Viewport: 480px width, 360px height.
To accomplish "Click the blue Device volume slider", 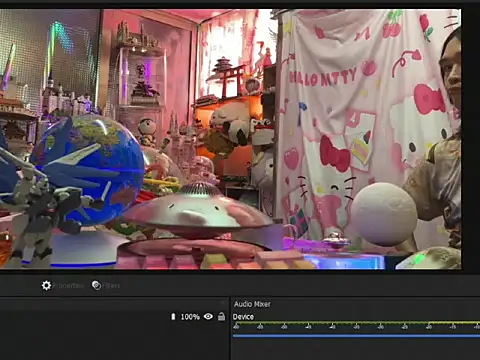I will point(356,336).
